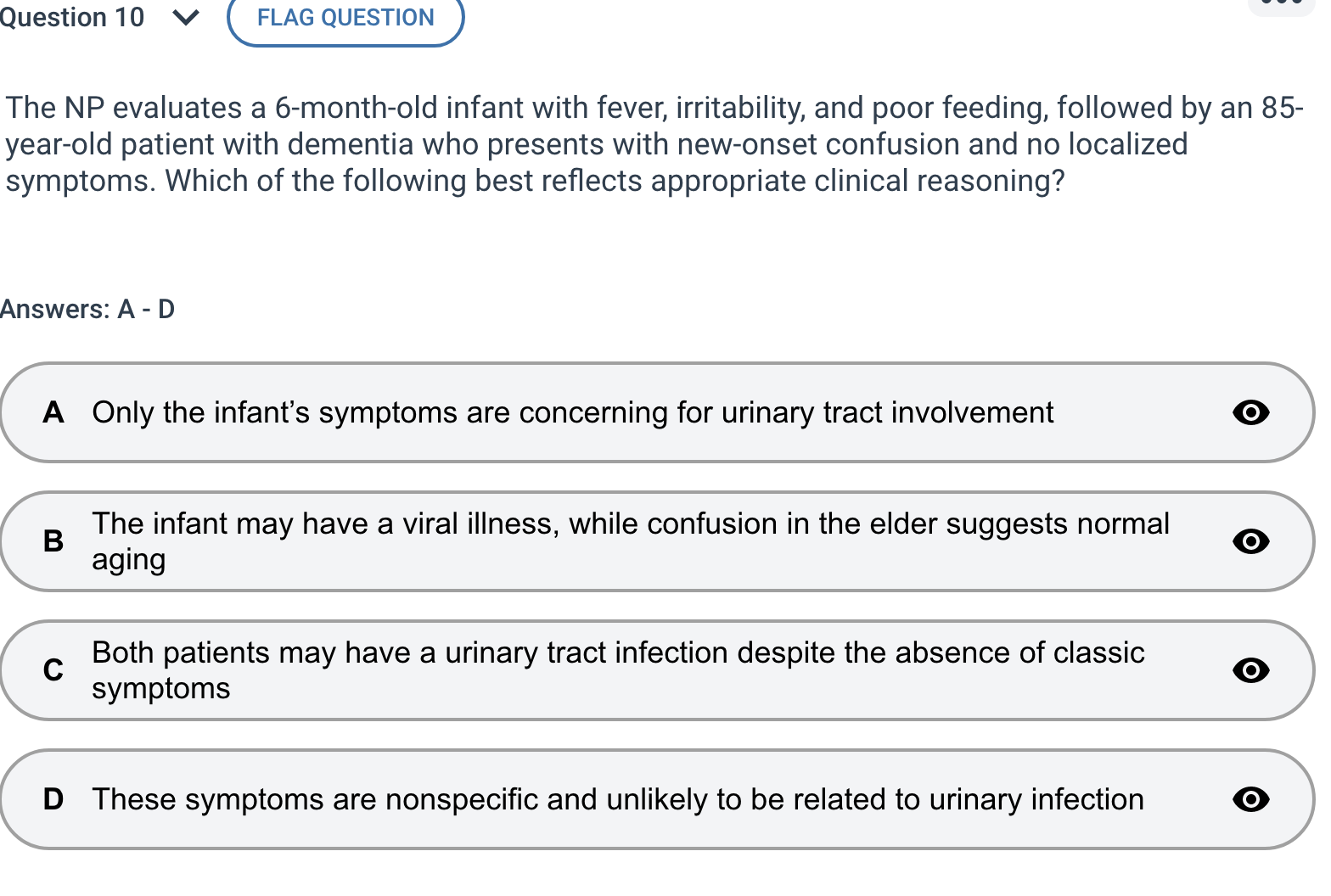Click the FLAG QUESTION button

[345, 18]
